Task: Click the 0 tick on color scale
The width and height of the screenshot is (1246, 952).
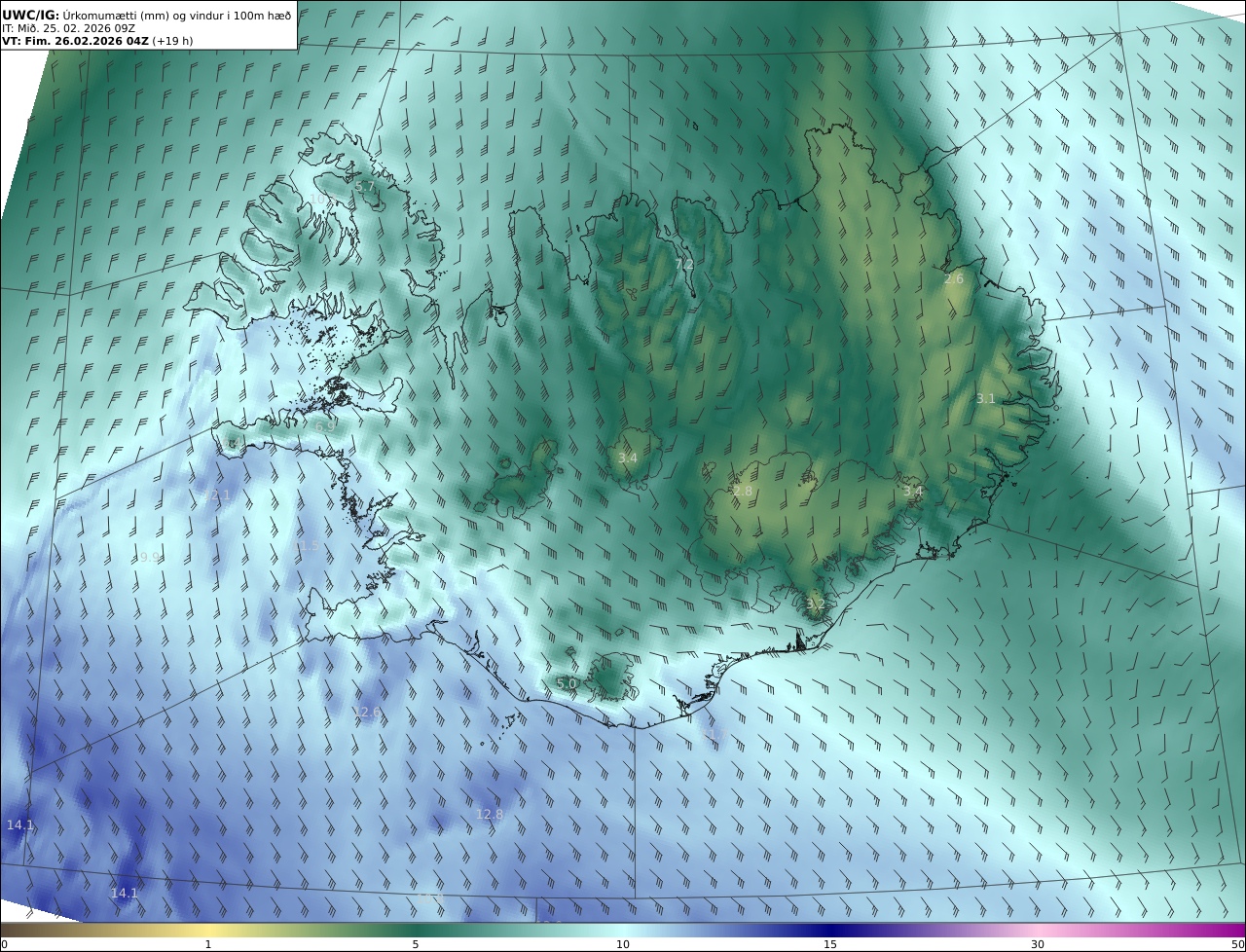Action: point(4,944)
